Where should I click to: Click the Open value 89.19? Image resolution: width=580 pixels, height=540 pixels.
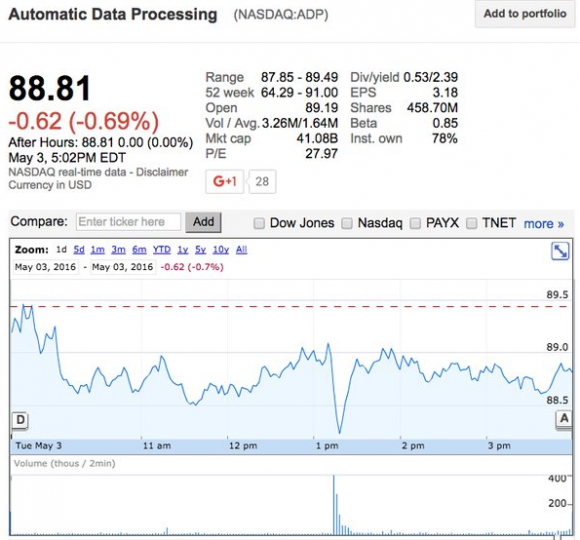tap(321, 108)
